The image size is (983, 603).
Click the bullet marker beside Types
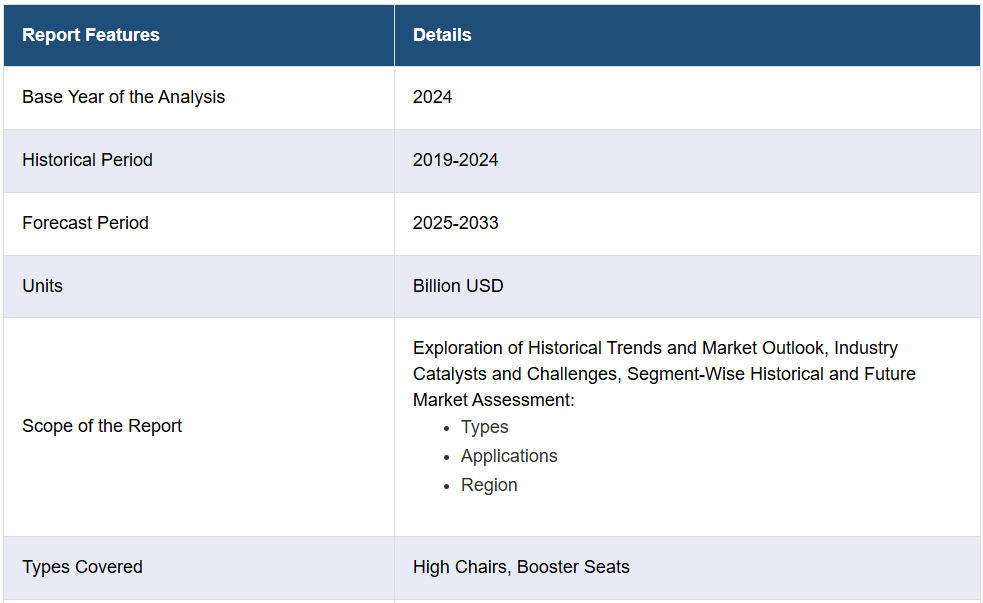click(446, 429)
